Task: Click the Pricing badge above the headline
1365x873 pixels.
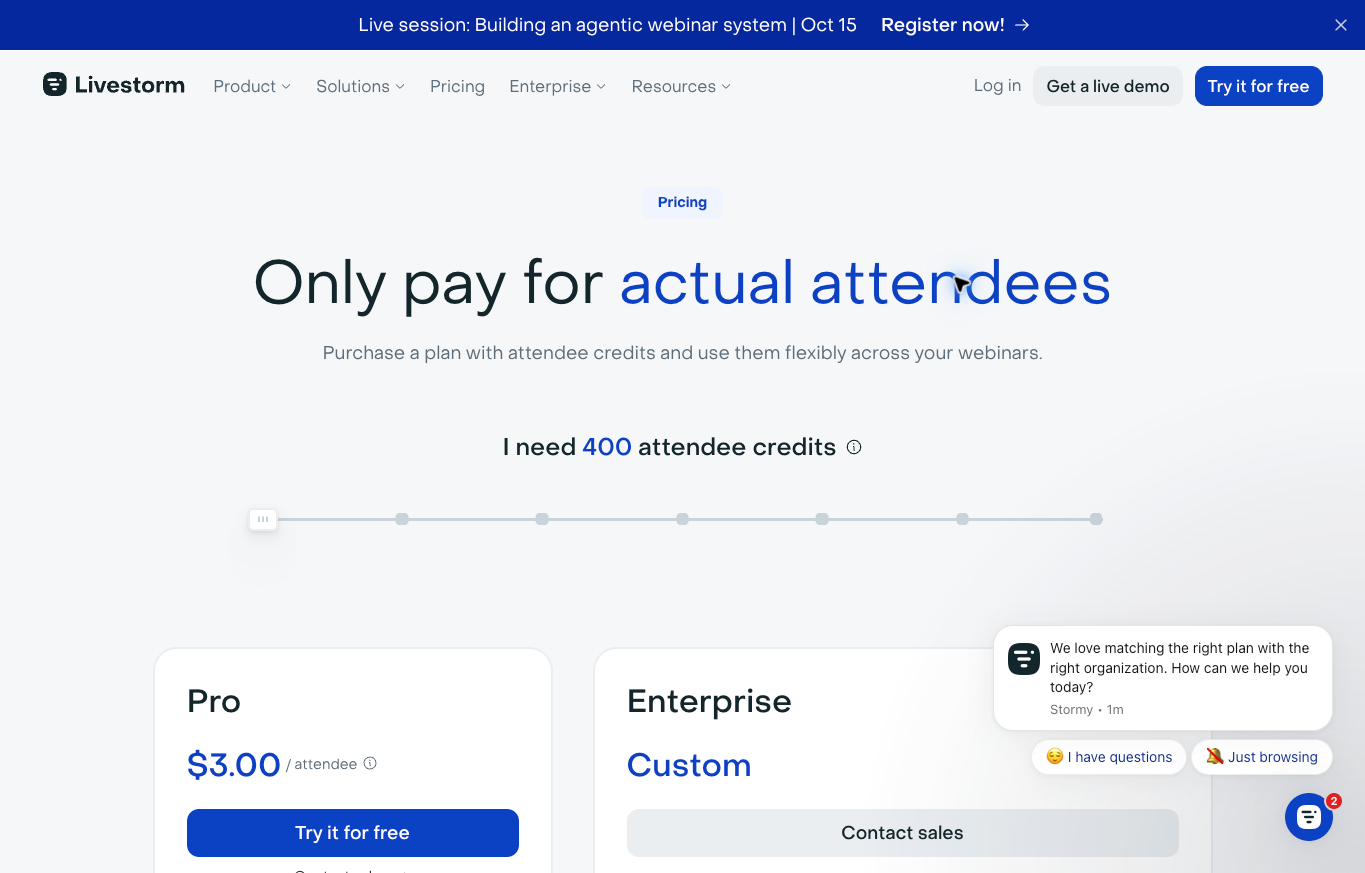Action: [682, 202]
